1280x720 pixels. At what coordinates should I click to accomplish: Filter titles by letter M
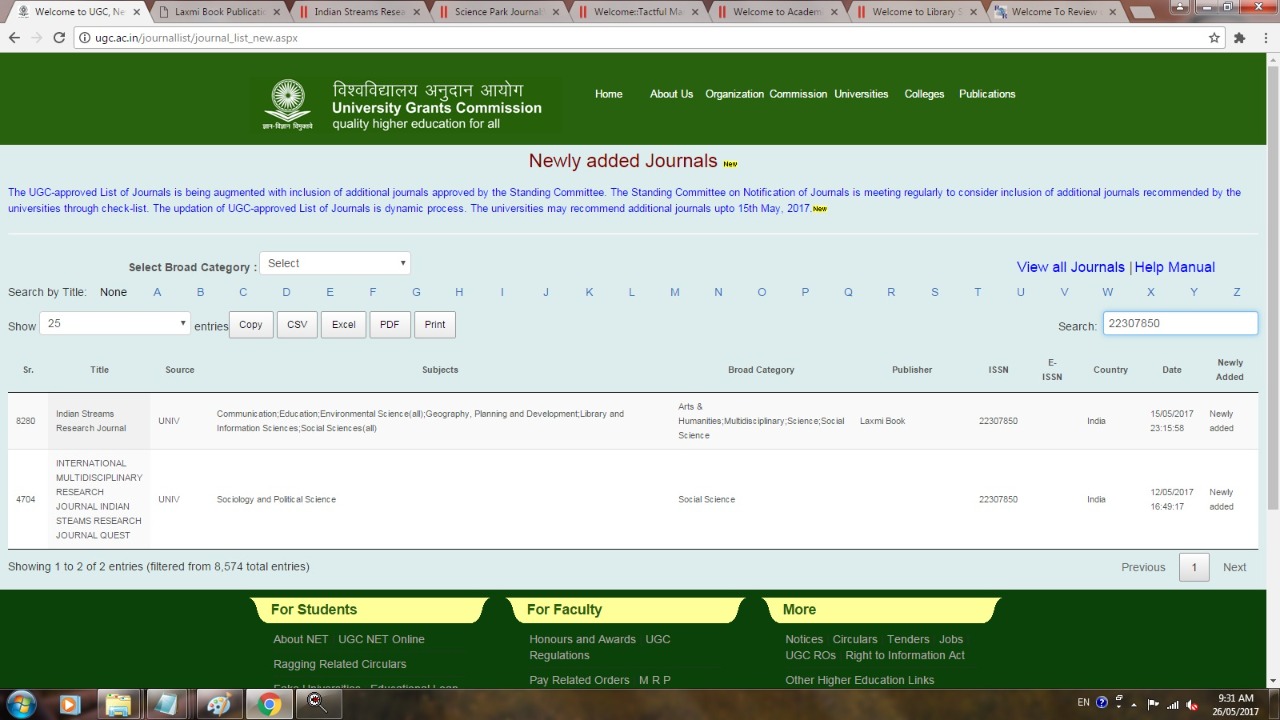(675, 292)
